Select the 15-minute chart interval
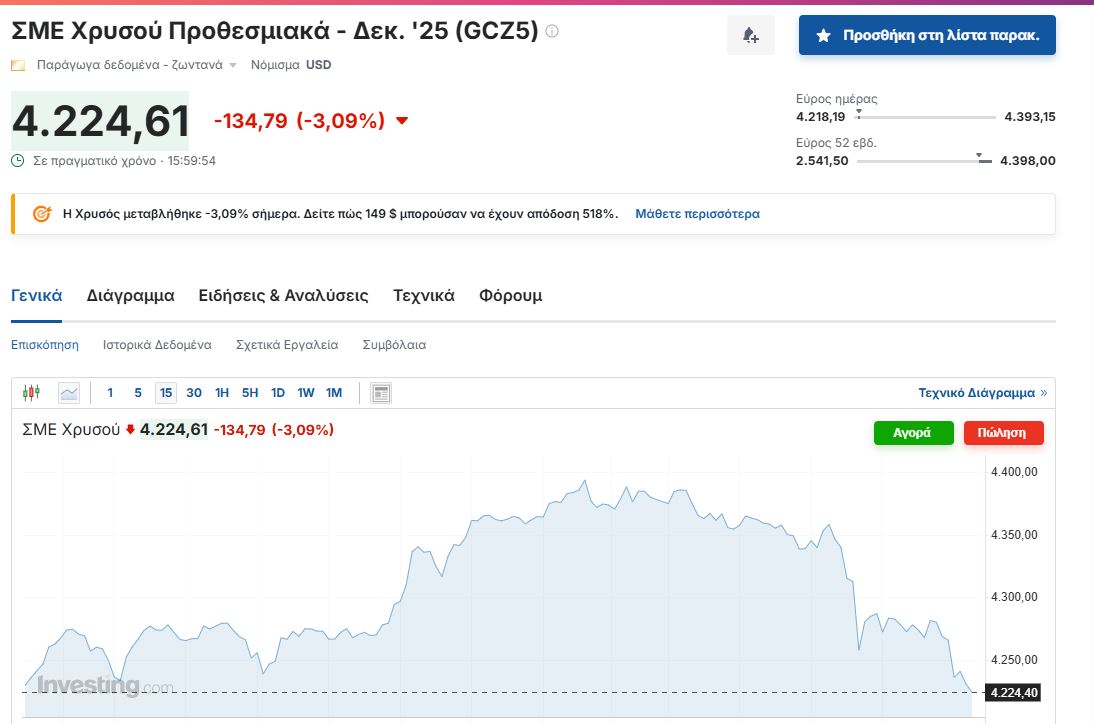1094x724 pixels. 166,393
